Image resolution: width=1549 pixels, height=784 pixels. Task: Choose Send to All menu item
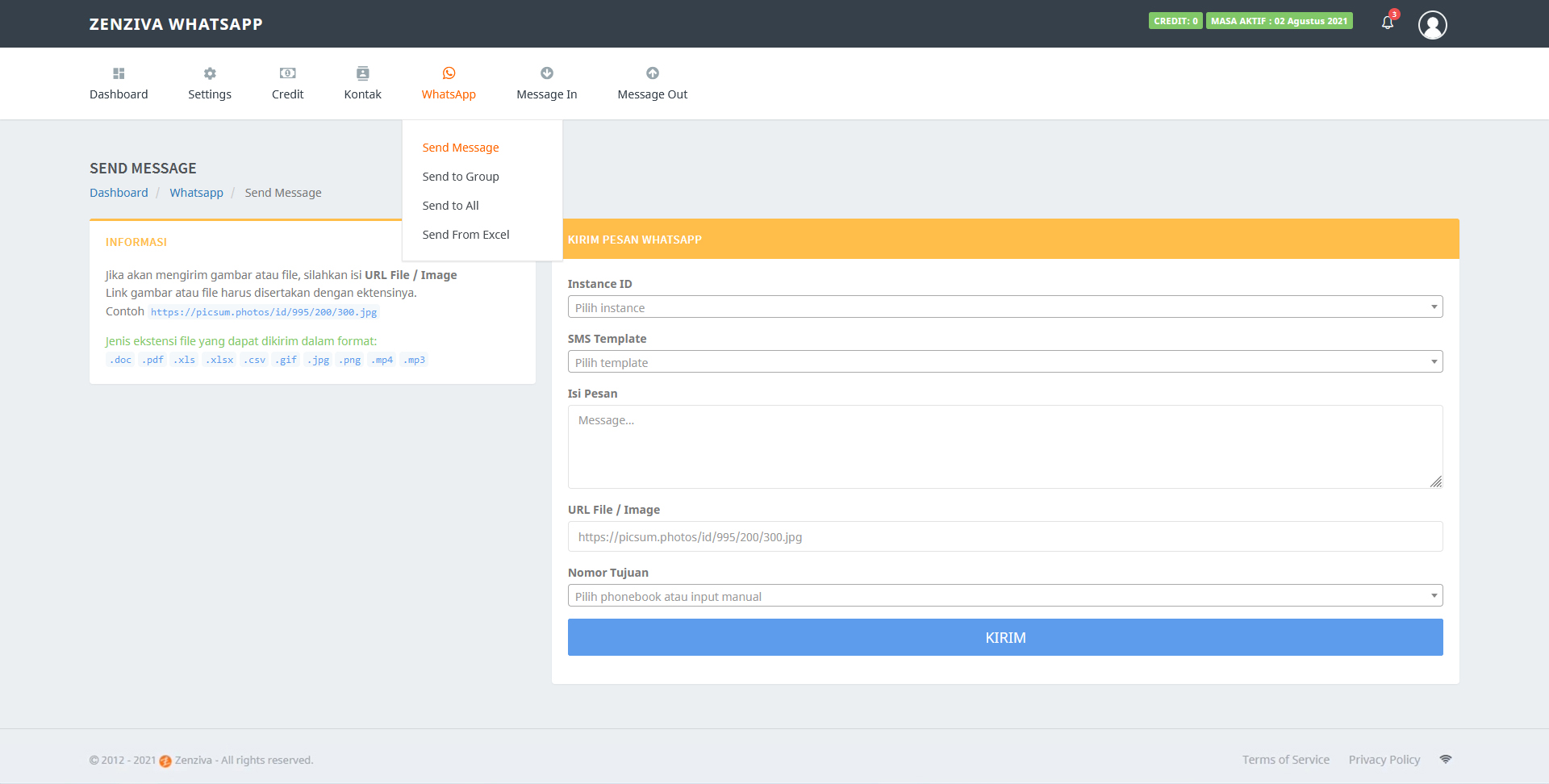(x=450, y=206)
